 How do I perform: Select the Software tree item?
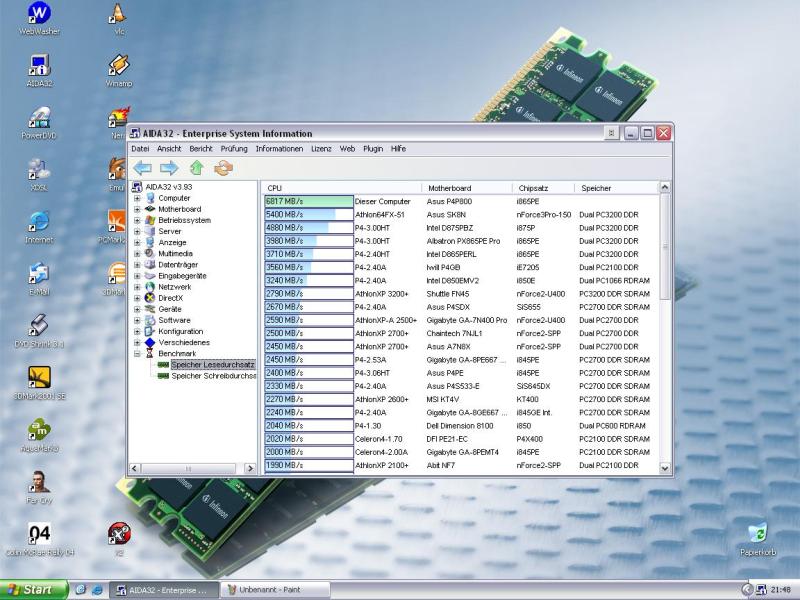pyautogui.click(x=174, y=320)
